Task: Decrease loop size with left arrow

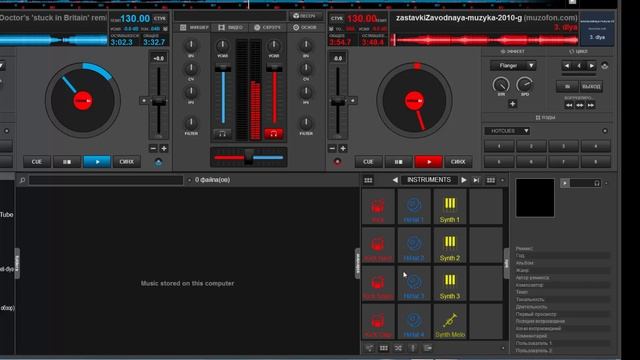Action: 567,66
